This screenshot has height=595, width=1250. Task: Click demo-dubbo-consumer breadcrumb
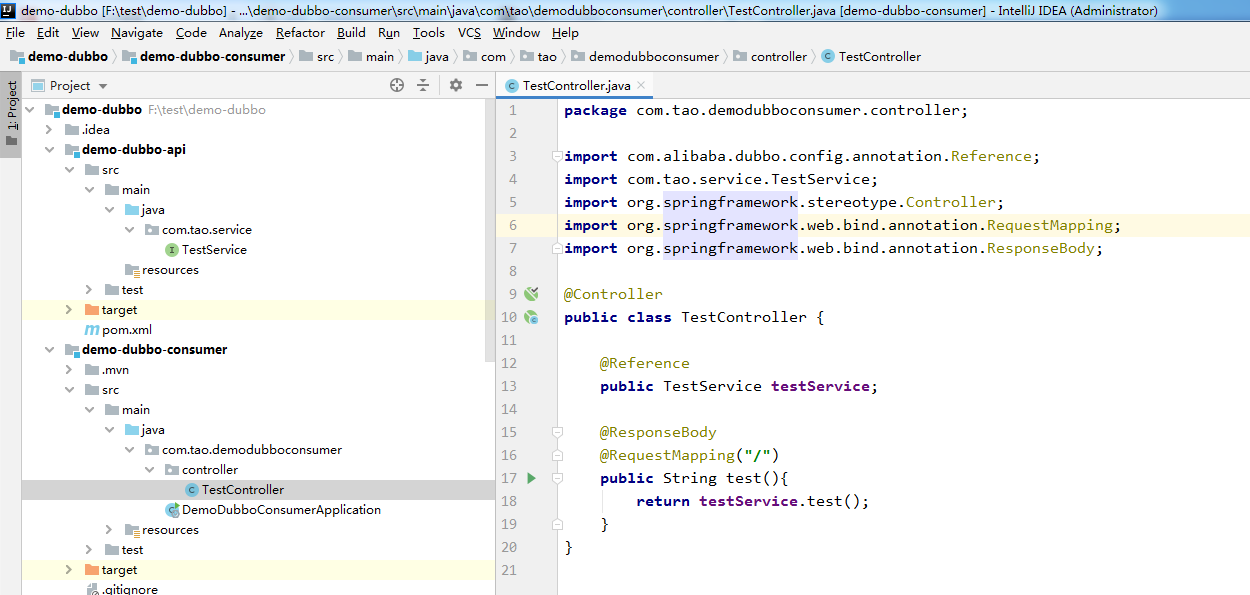point(204,57)
